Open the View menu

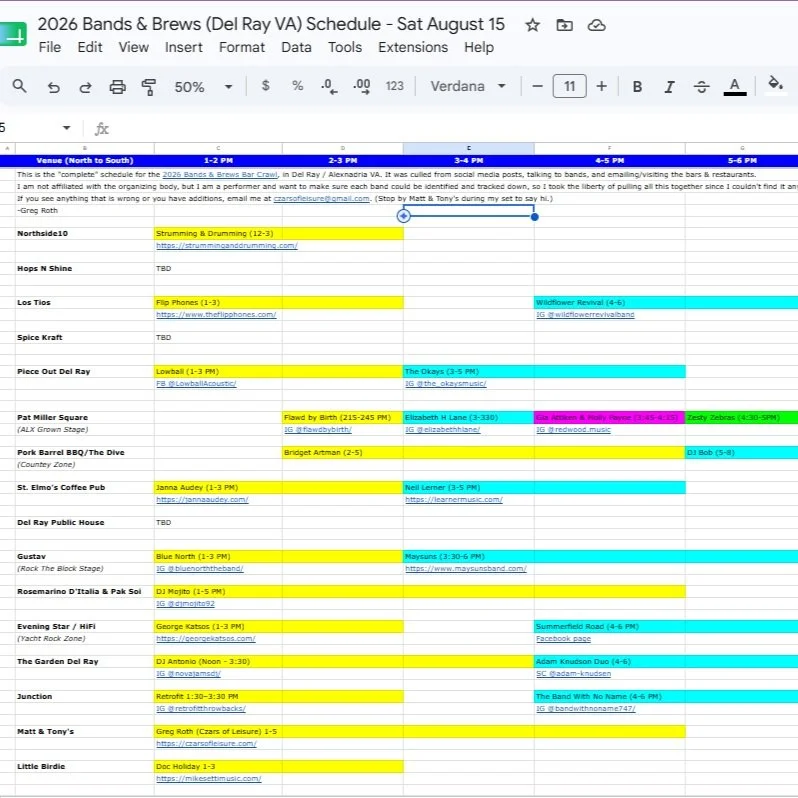133,47
